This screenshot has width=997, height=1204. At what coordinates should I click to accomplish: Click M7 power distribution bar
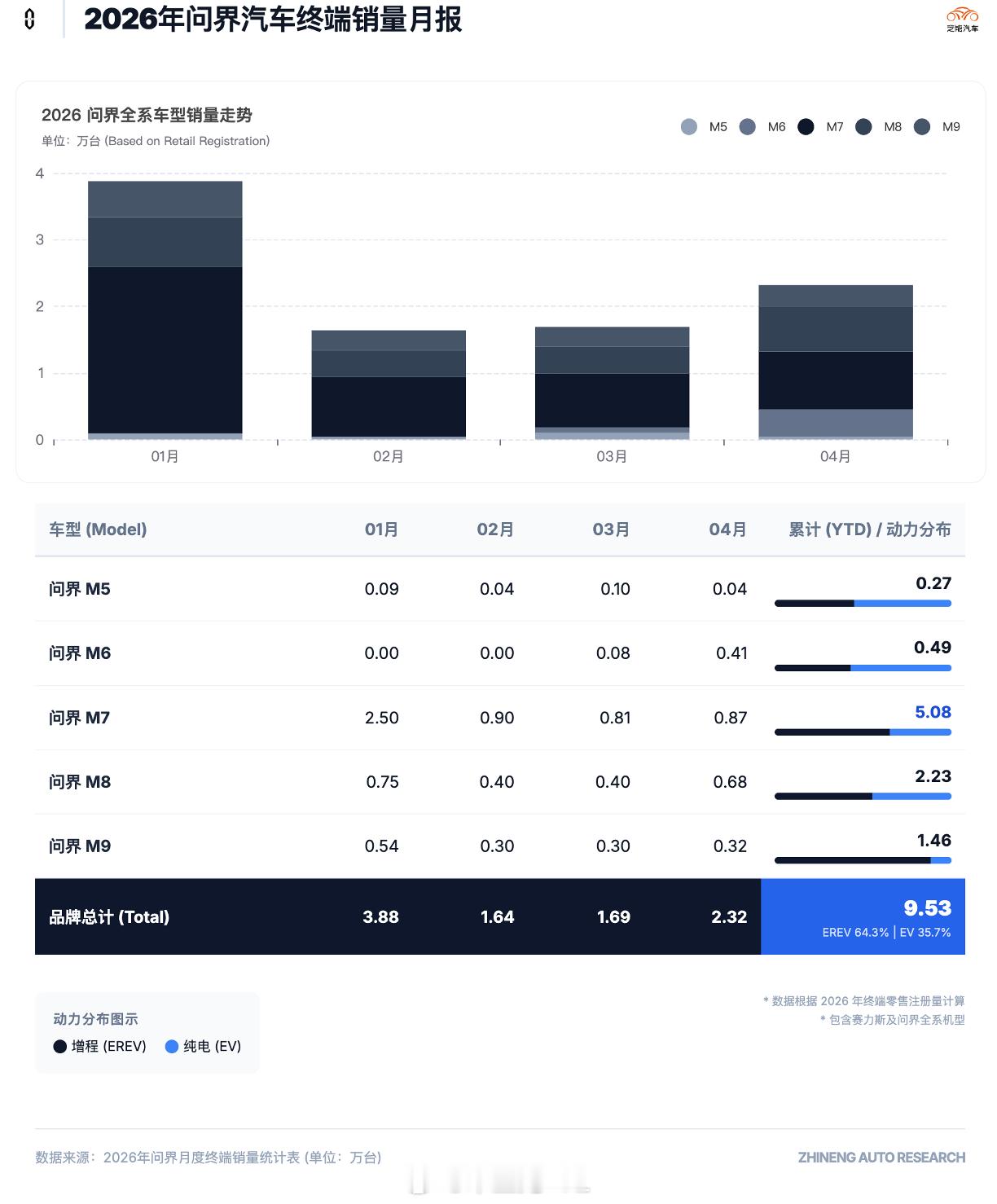(x=863, y=732)
